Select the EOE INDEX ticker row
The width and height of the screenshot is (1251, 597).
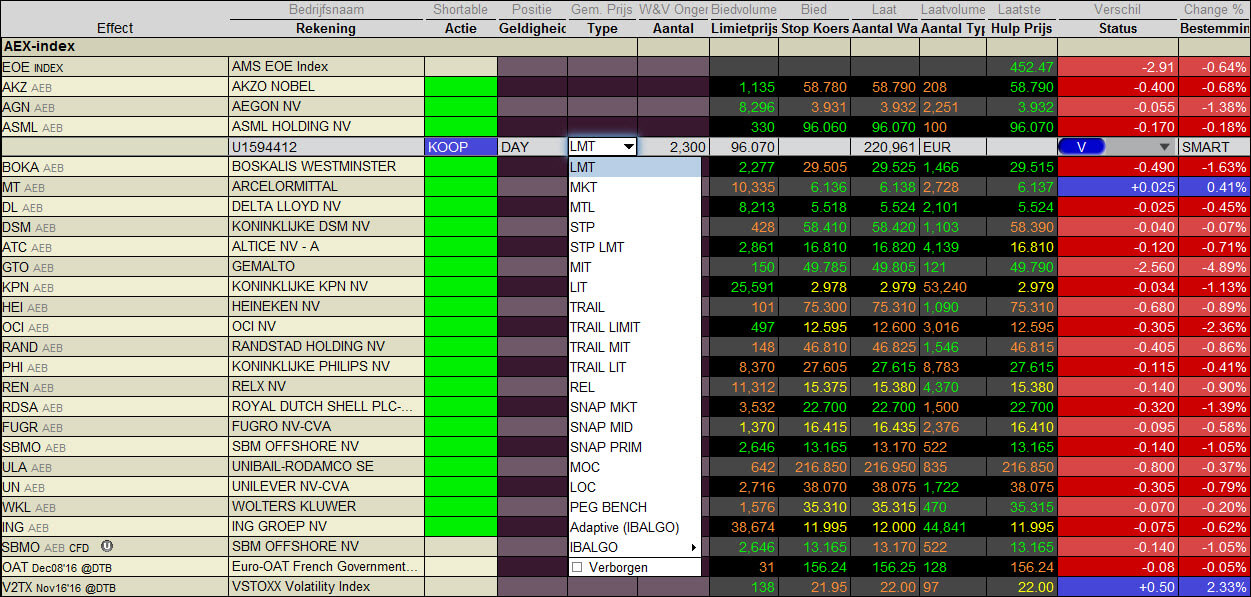coord(32,67)
